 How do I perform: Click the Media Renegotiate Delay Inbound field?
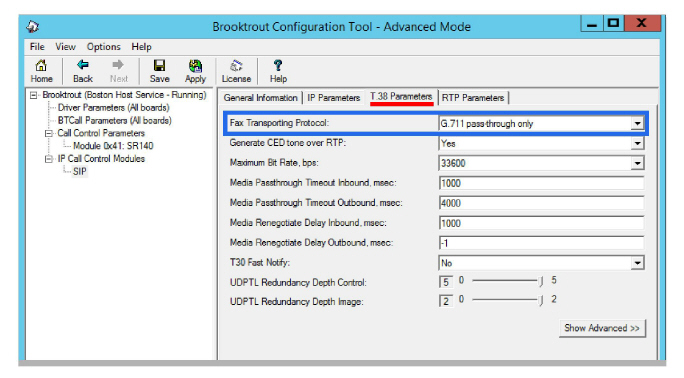pyautogui.click(x=541, y=223)
